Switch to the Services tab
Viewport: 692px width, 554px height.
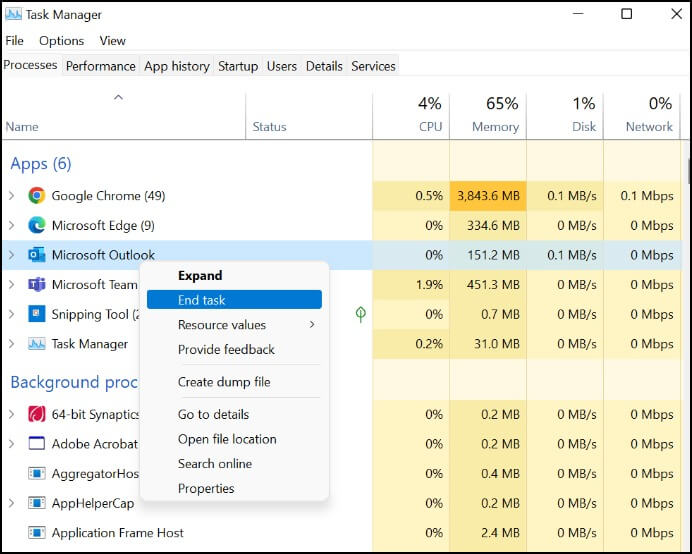click(373, 66)
